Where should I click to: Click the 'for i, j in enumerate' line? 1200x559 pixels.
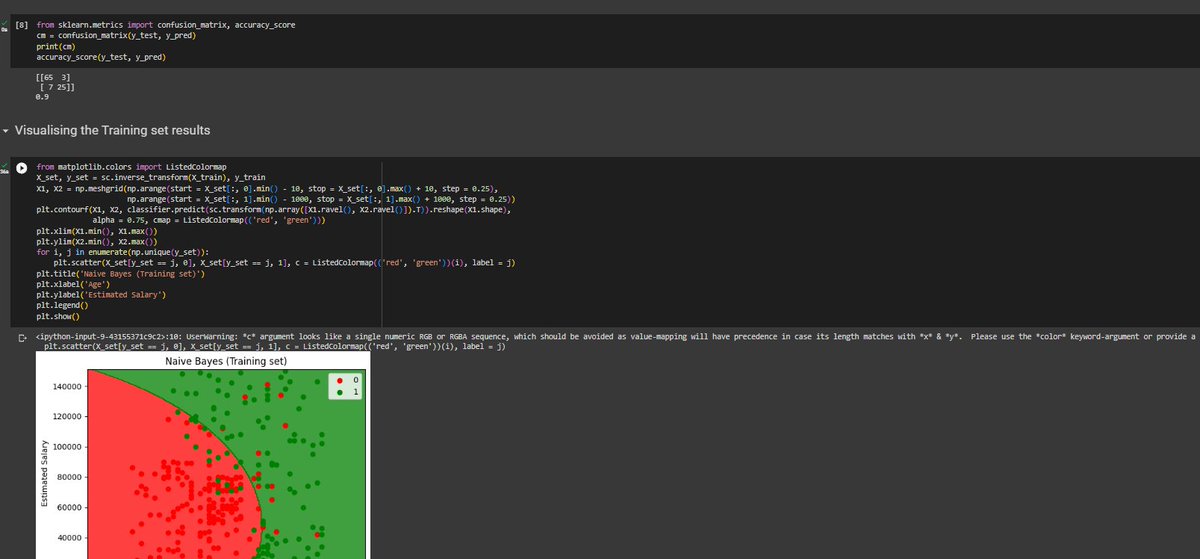tap(122, 251)
